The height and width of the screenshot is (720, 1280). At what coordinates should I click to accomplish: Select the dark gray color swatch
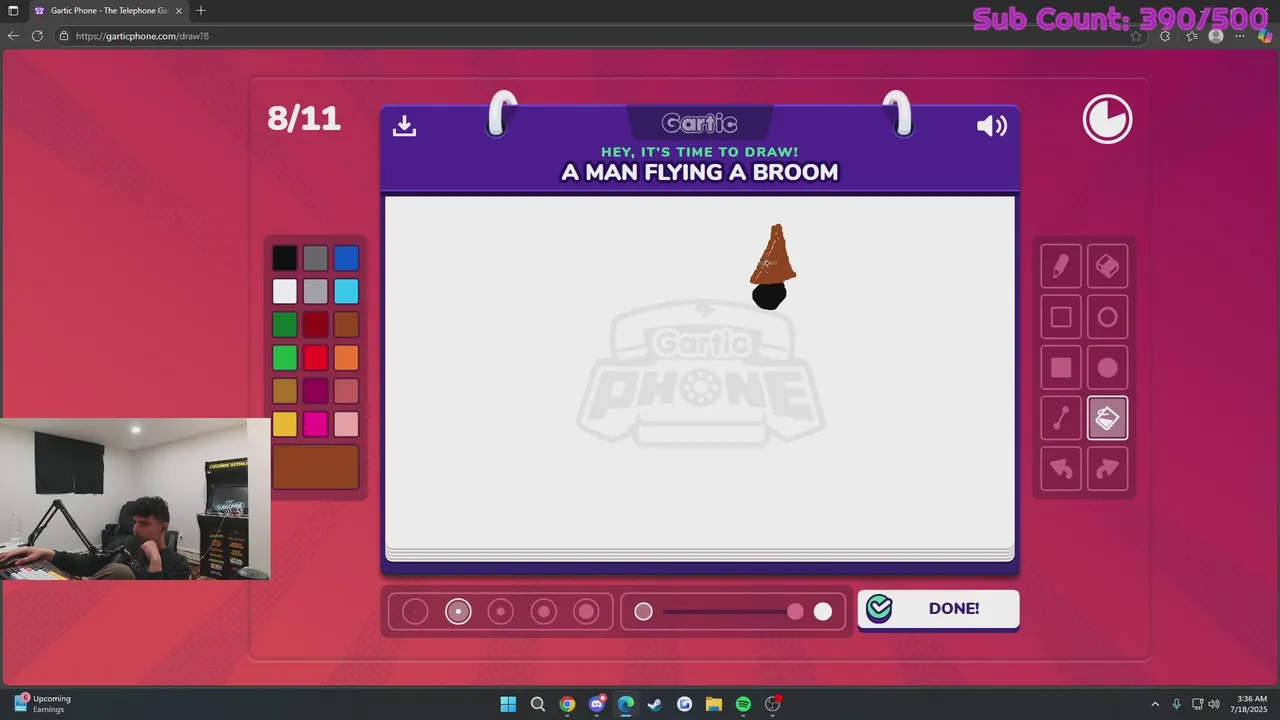[x=315, y=258]
